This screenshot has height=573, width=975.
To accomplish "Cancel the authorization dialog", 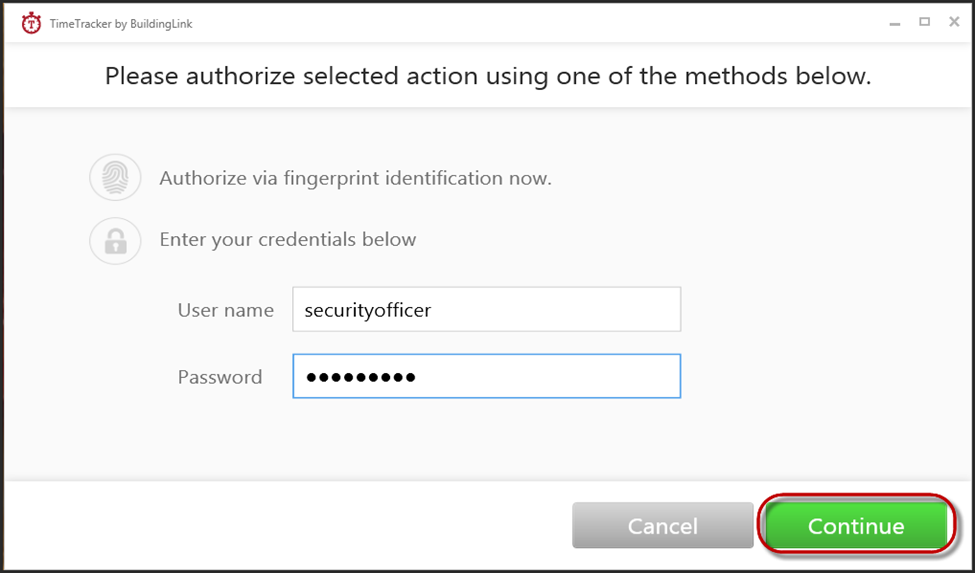I will pyautogui.click(x=662, y=526).
